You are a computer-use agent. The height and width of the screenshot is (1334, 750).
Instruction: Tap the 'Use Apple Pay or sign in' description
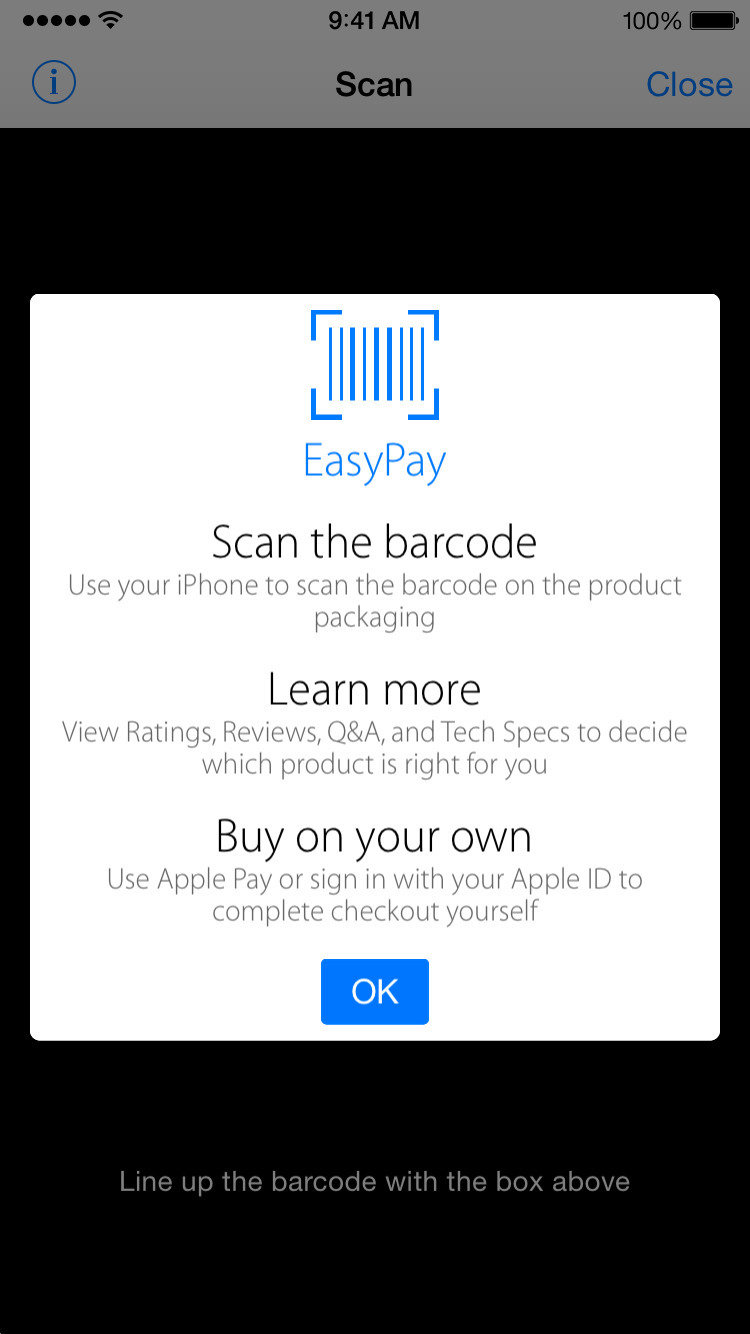375,896
